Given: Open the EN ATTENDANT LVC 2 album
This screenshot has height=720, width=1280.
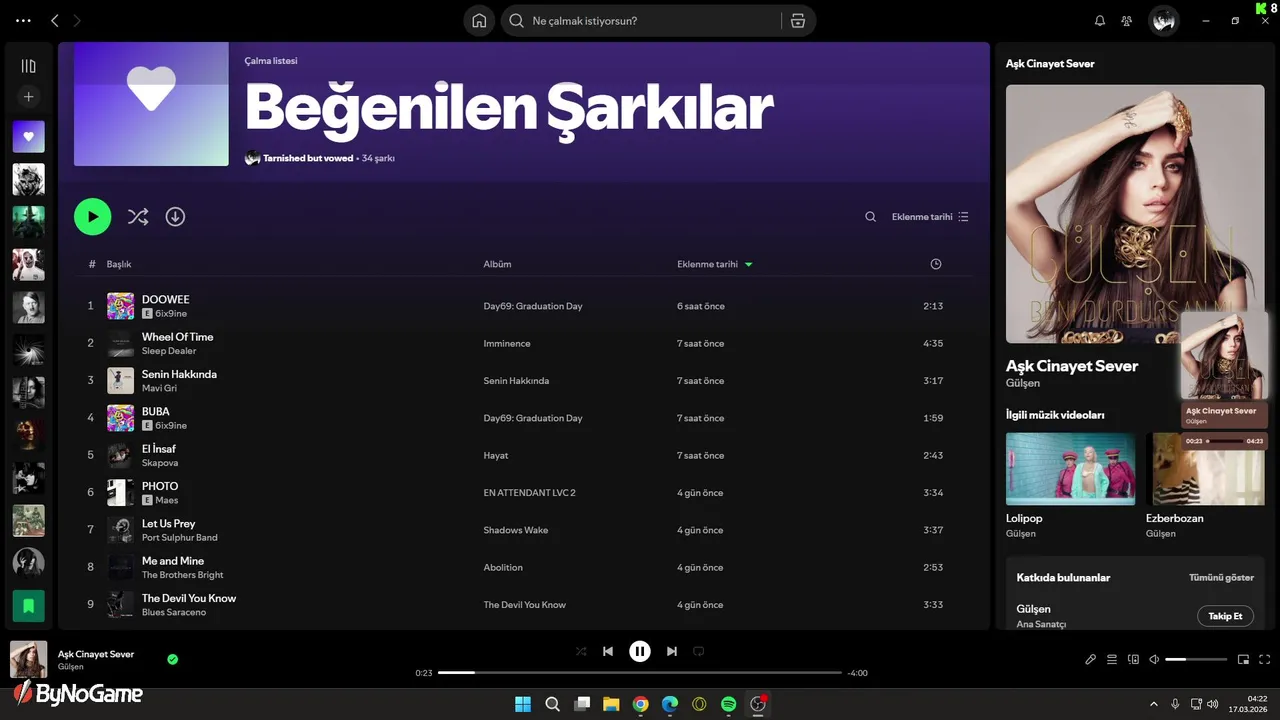Looking at the screenshot, I should [x=529, y=493].
